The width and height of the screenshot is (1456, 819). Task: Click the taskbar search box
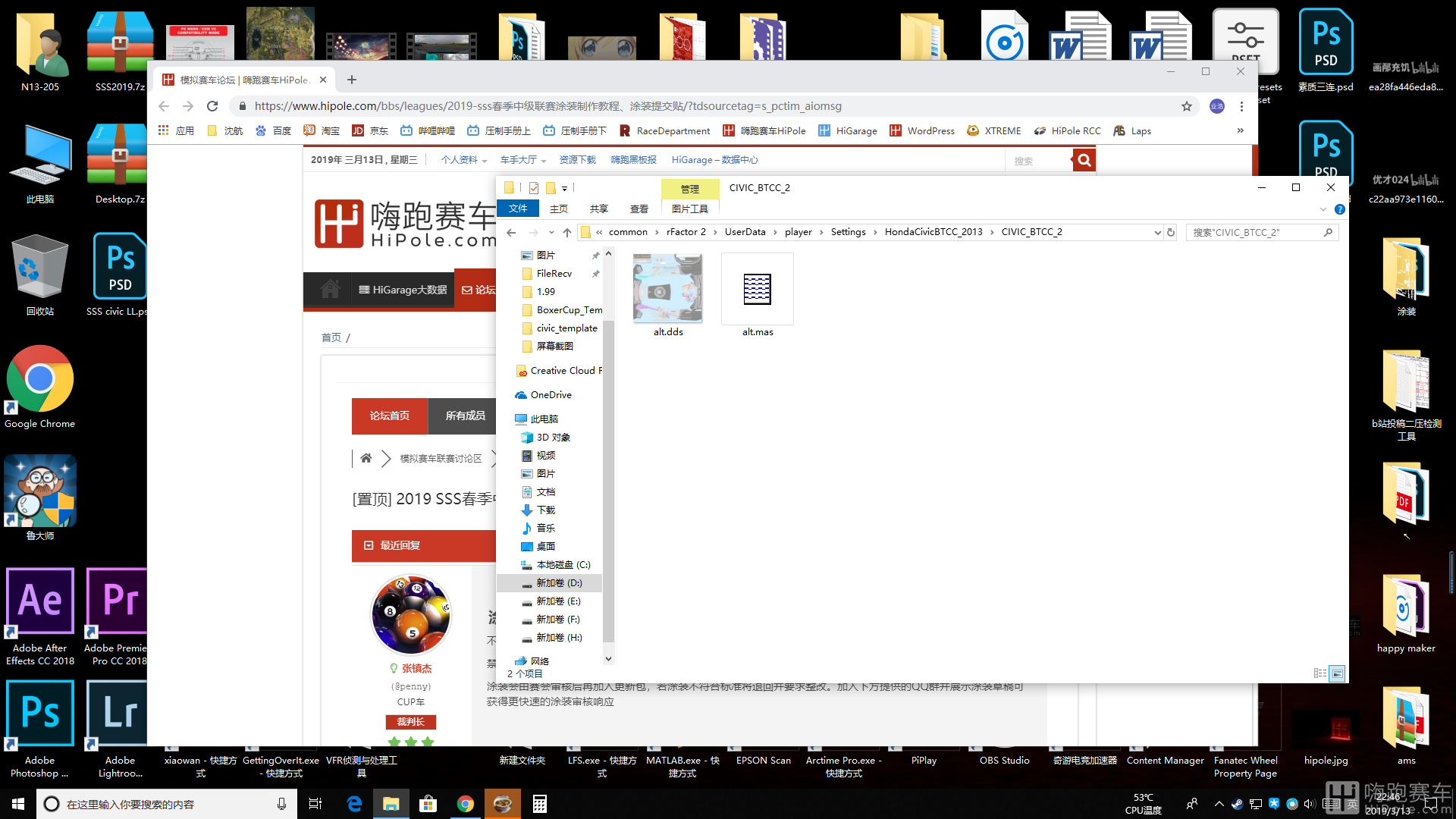[x=167, y=804]
